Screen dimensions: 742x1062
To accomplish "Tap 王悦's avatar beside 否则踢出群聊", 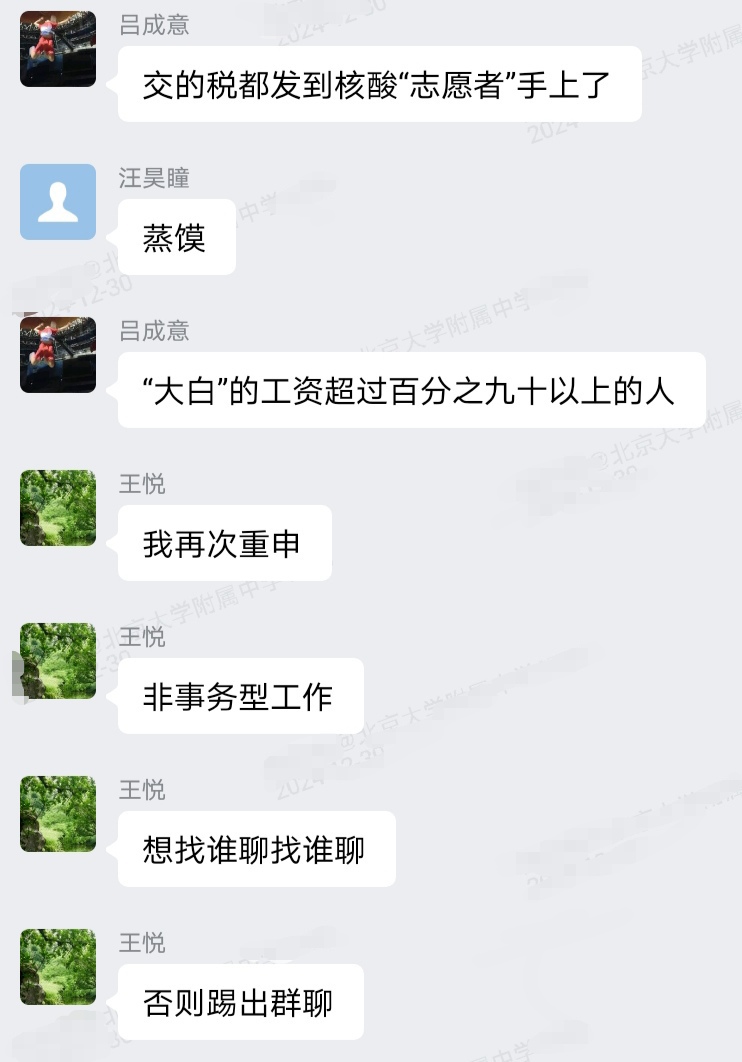I will click(58, 967).
